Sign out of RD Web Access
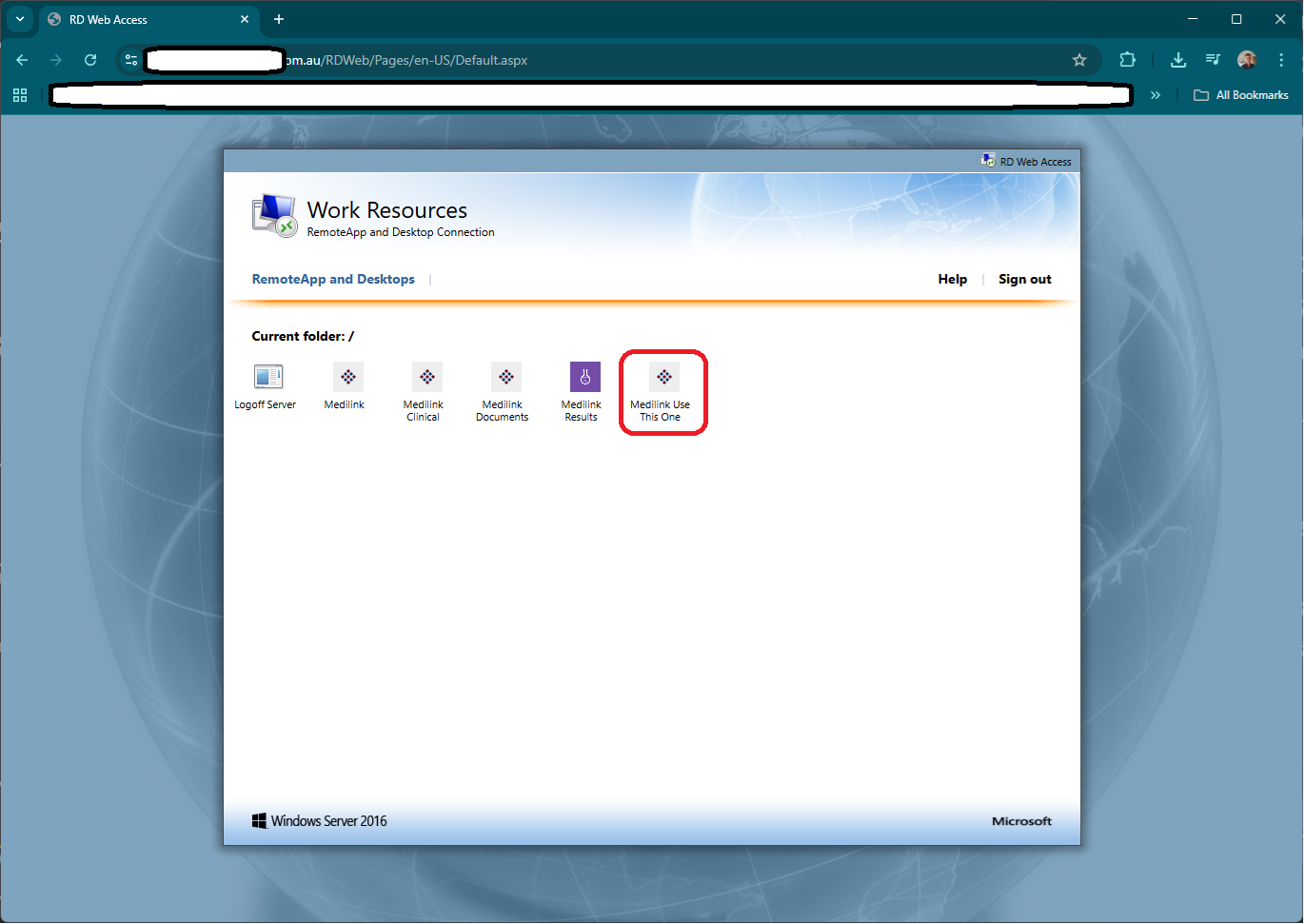Screen dimensions: 1304x924 1025,279
